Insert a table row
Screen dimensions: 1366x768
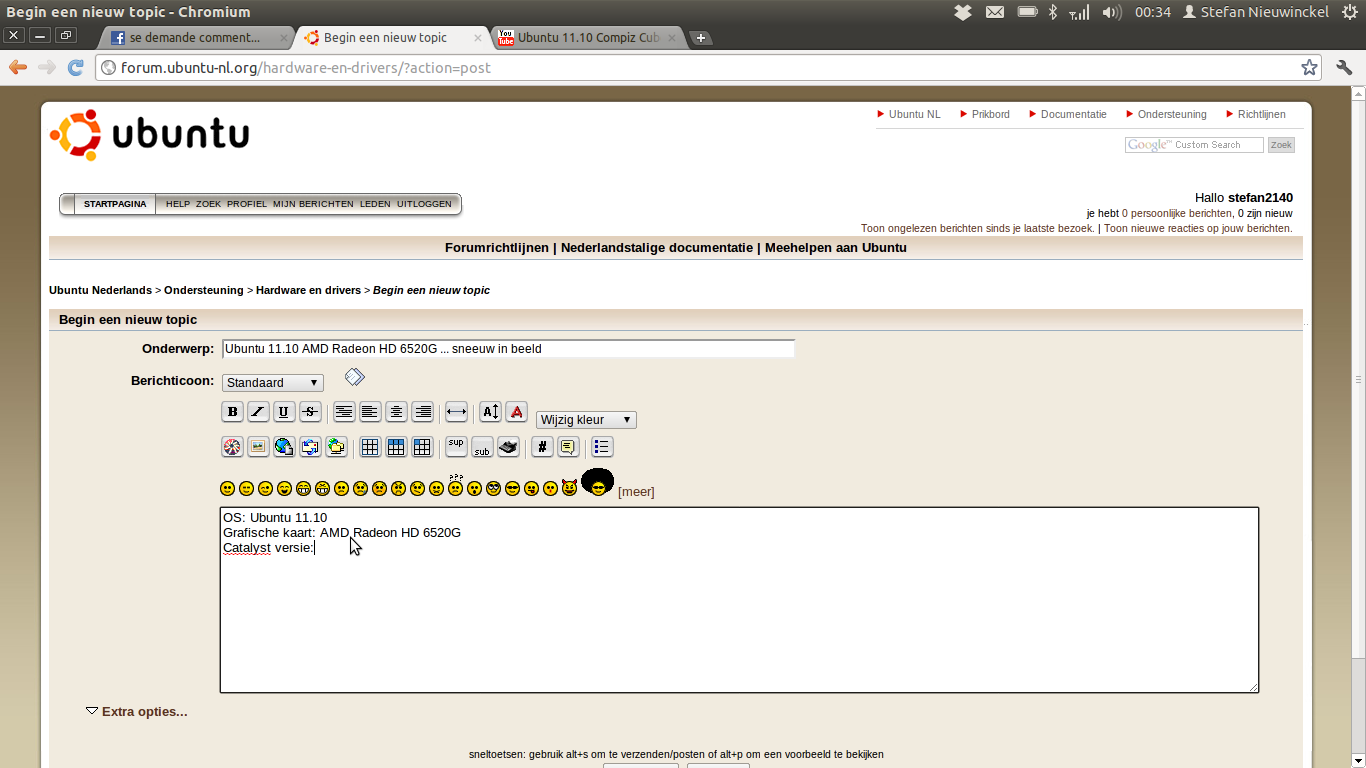[396, 447]
